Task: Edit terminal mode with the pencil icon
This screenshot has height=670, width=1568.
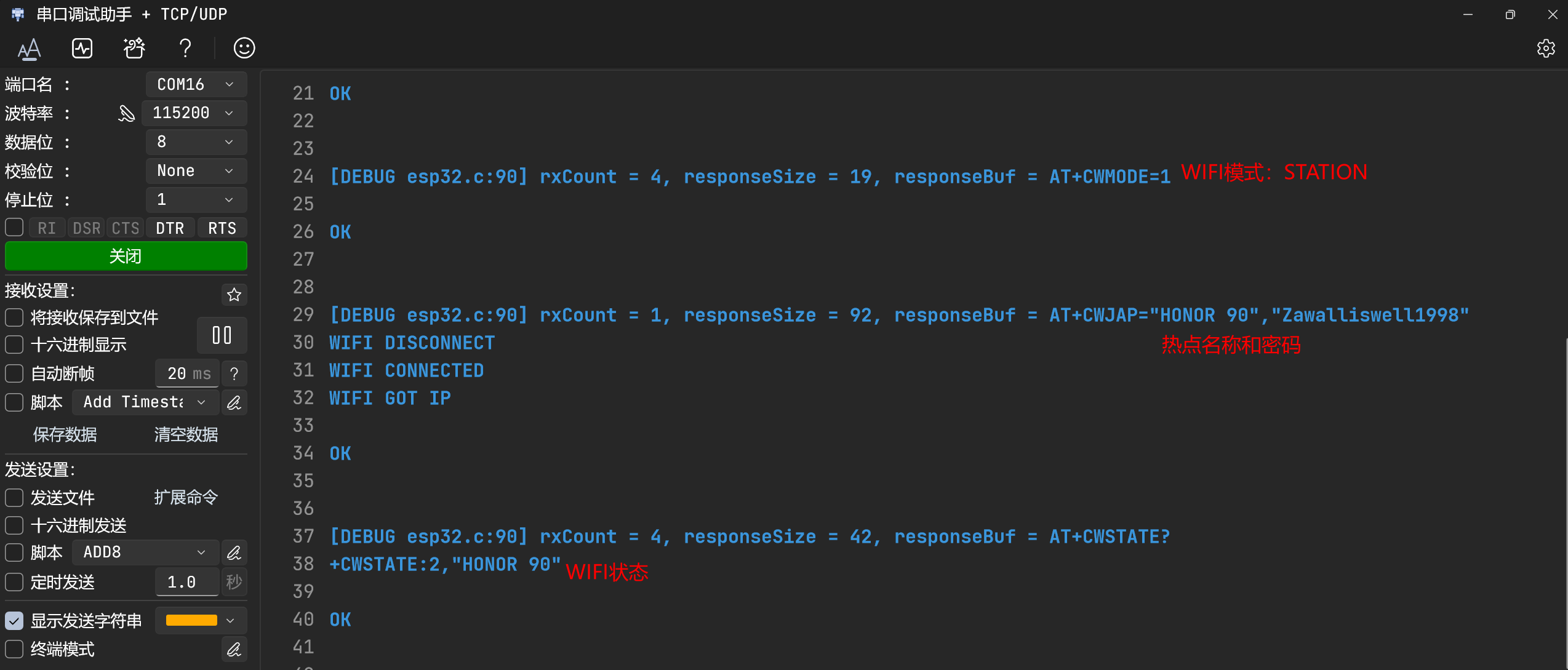Action: [x=234, y=649]
